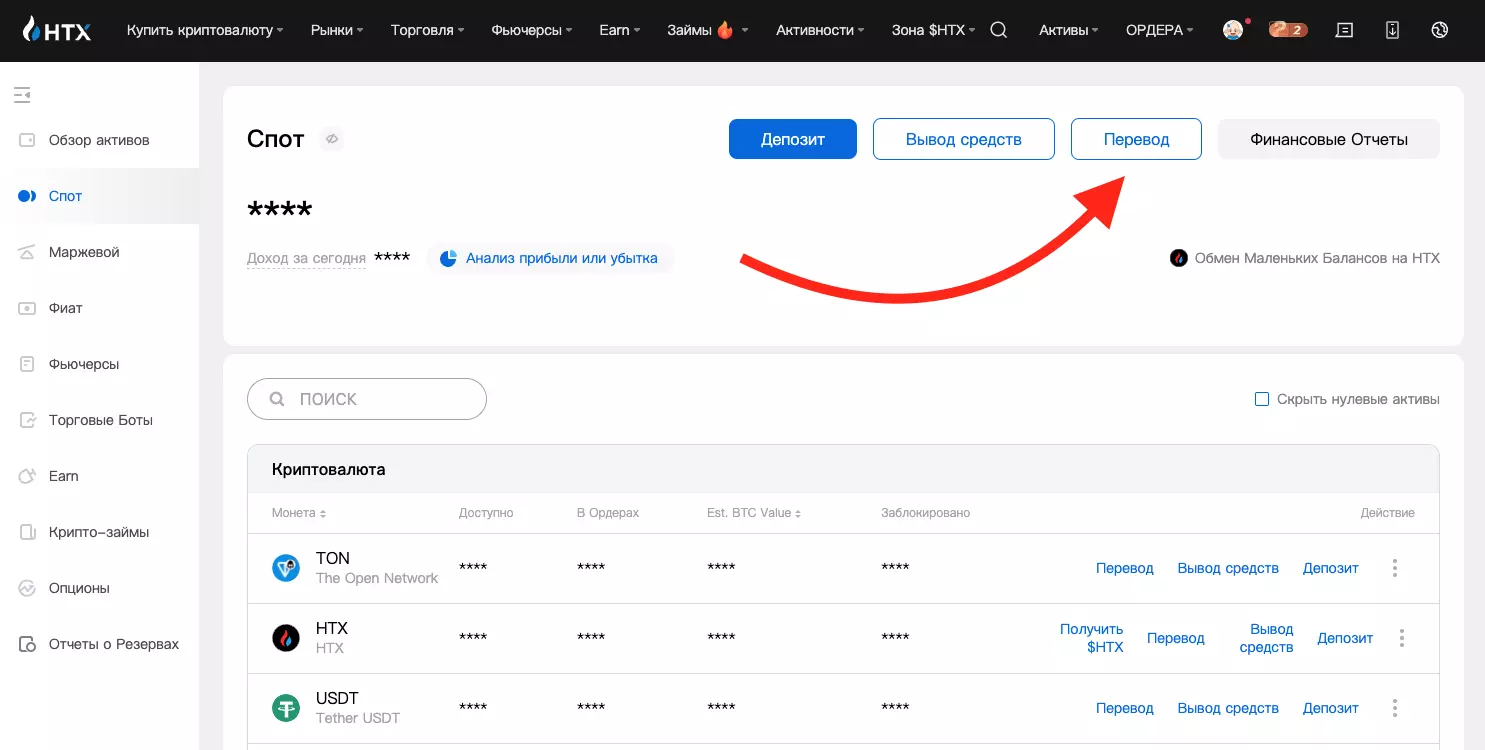Sort table by Est. BTC Value
1485x750 pixels.
755,513
